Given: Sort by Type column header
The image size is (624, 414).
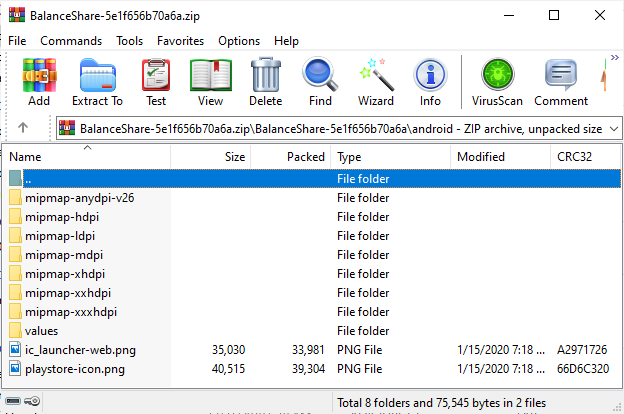Looking at the screenshot, I should pos(390,157).
